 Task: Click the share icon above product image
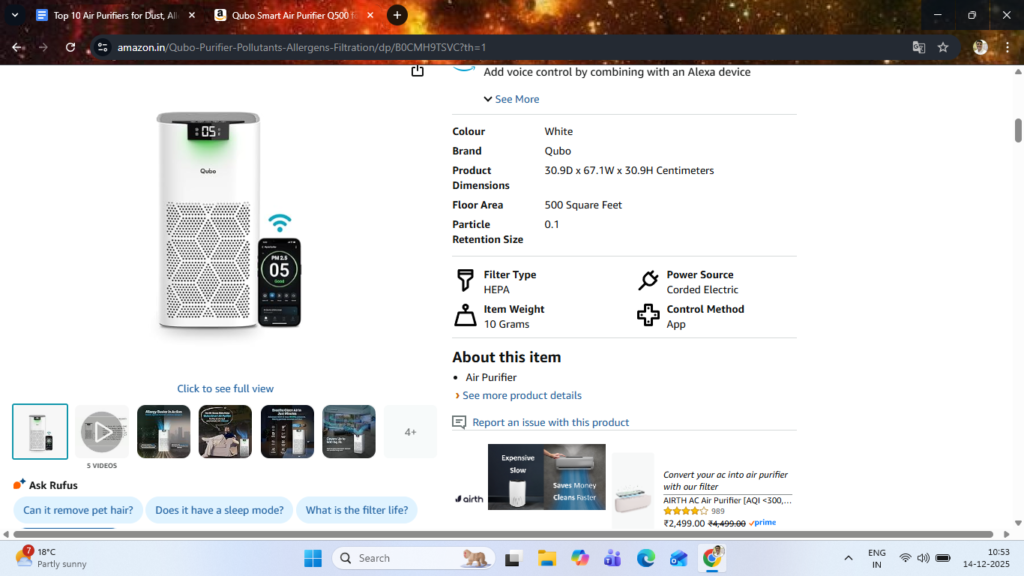coord(417,71)
